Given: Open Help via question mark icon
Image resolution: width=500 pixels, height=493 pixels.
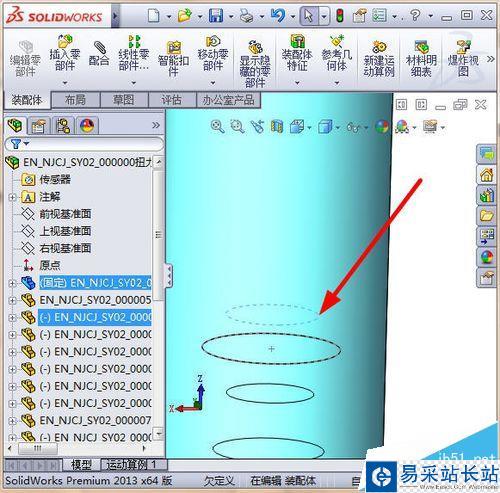Looking at the screenshot, I should point(415,15).
